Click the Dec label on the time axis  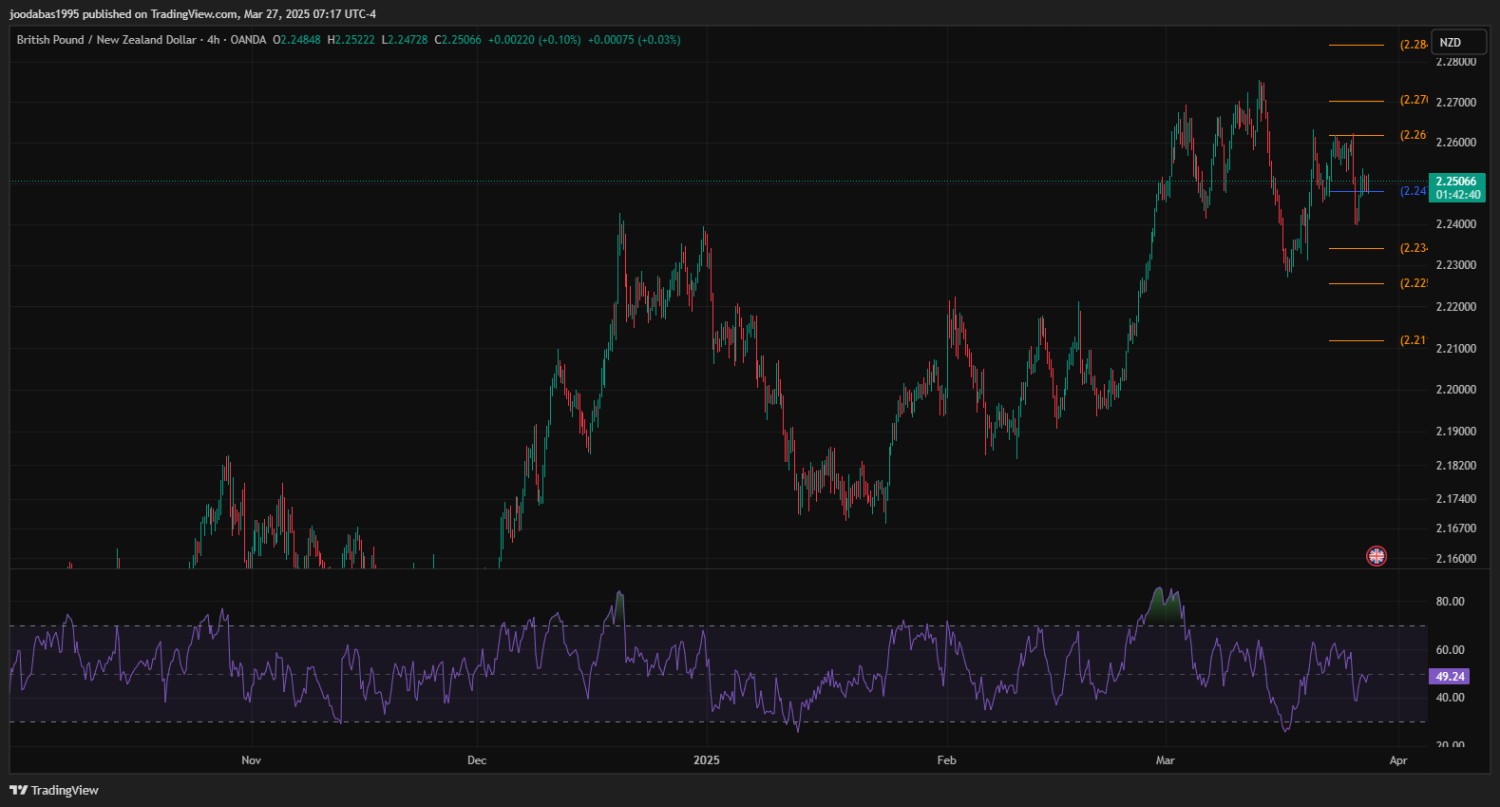[477, 761]
